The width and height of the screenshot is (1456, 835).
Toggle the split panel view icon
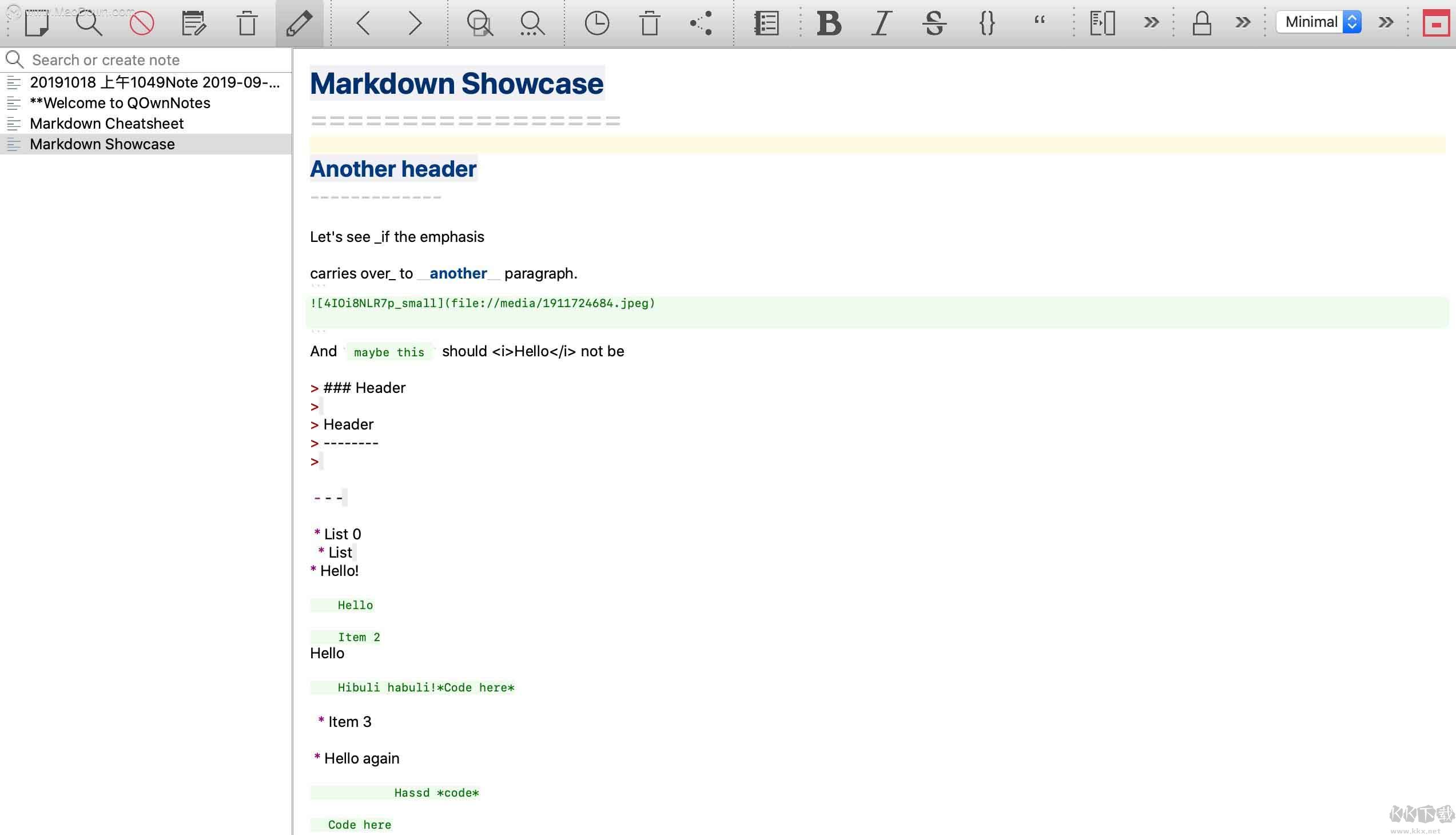1102,23
